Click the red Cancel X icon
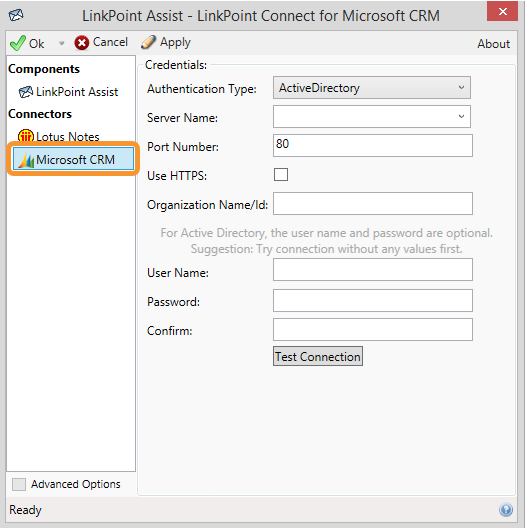Screen dimensions: 525x528 tap(81, 43)
